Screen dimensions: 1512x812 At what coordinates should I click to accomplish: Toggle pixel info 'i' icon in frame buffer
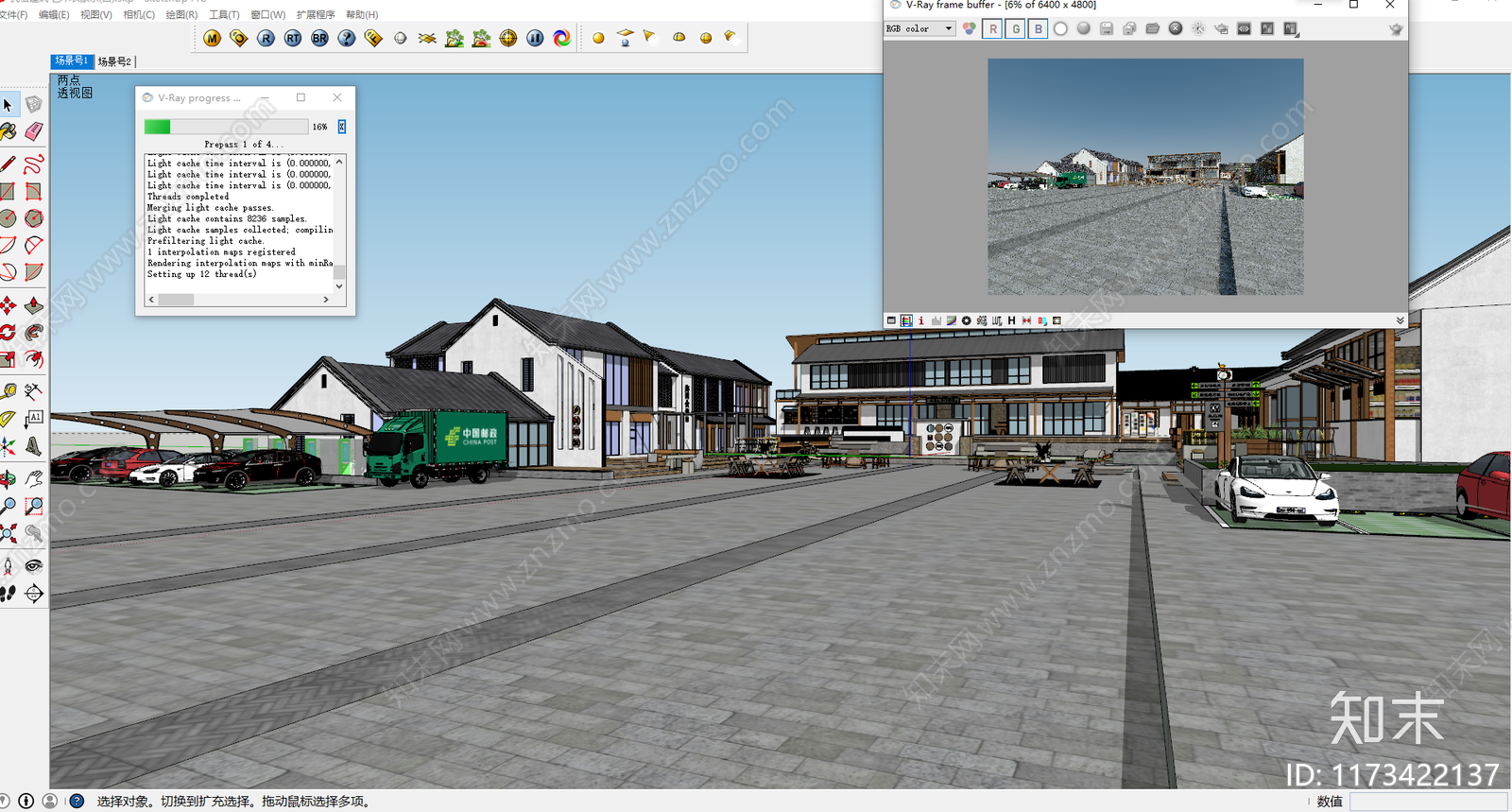click(x=921, y=320)
